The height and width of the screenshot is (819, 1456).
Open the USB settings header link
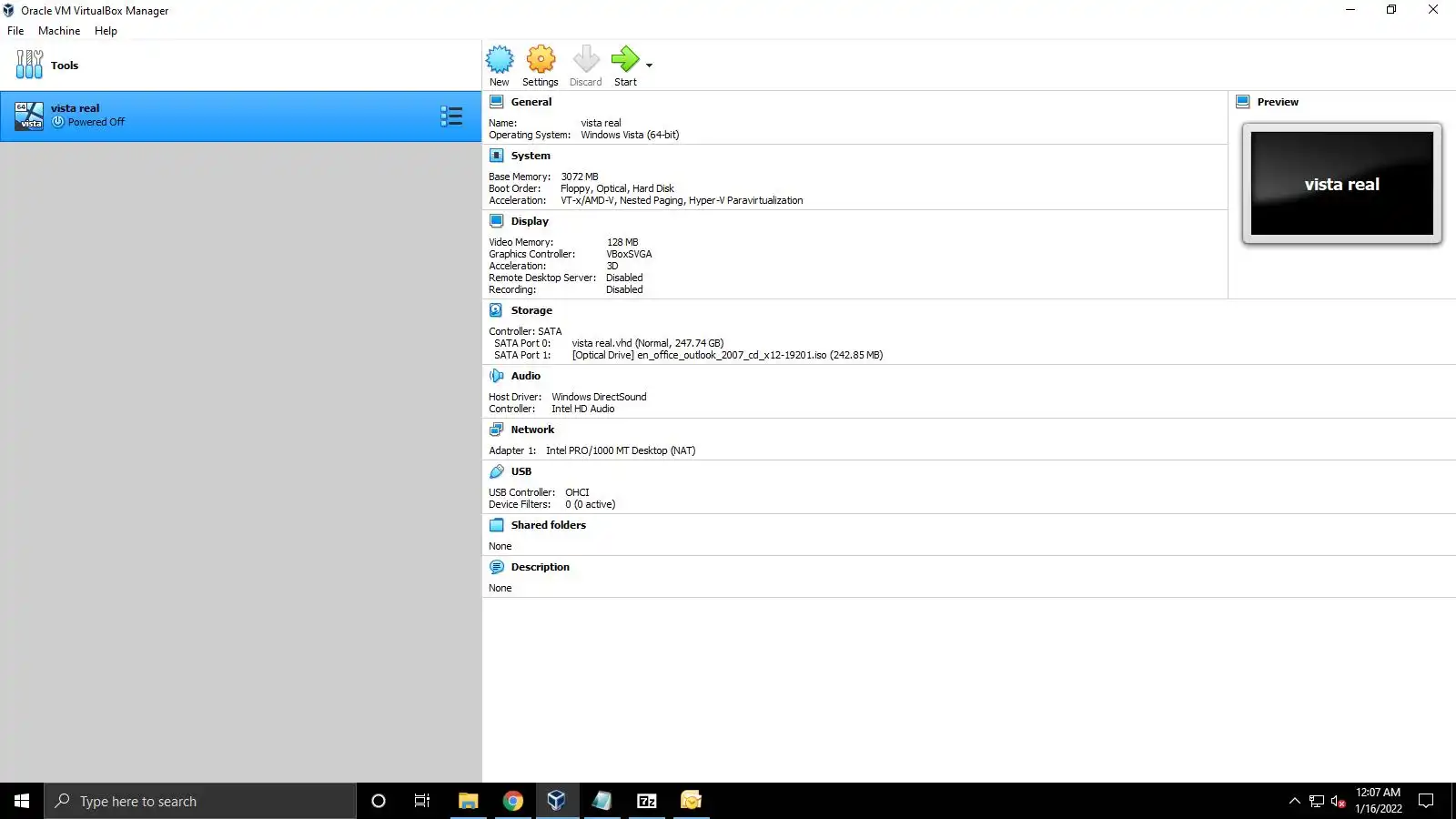click(521, 471)
